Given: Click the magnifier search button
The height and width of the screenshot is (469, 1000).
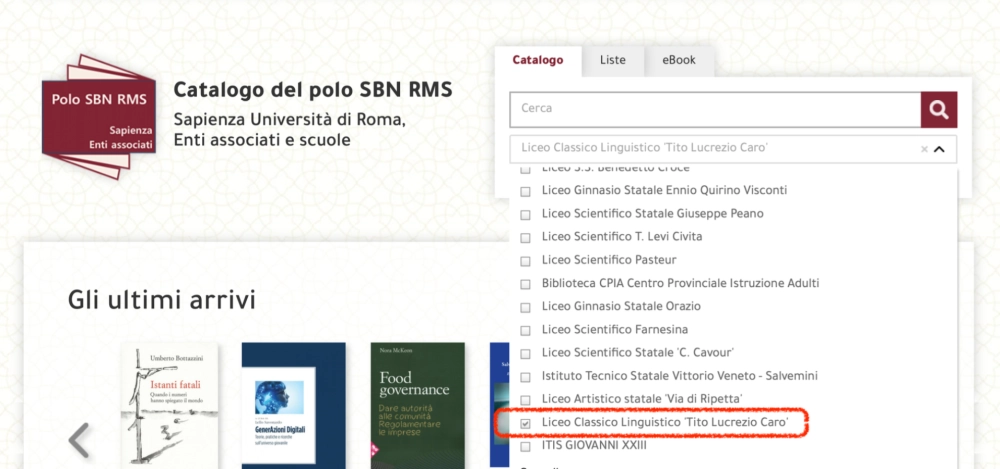Looking at the screenshot, I should (x=939, y=110).
